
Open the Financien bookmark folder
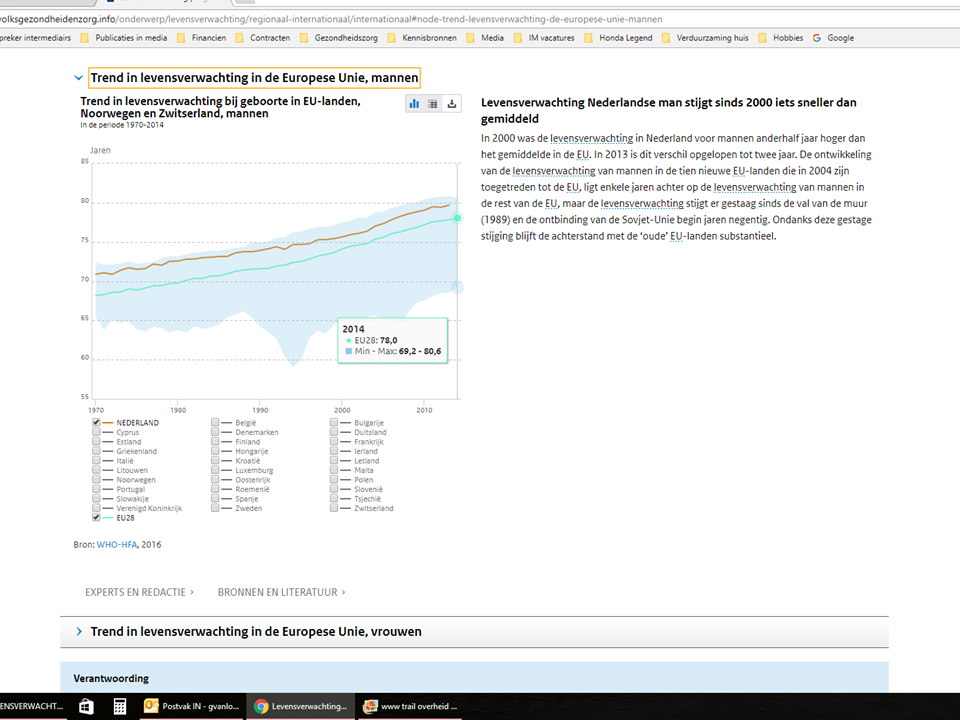(201, 38)
